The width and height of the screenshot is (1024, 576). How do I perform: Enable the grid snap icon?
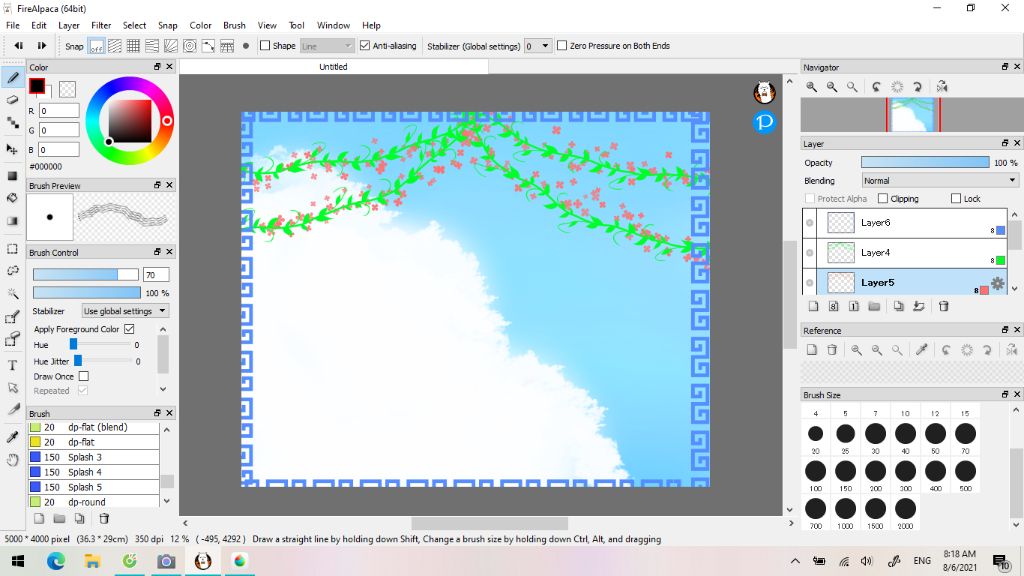[133, 46]
